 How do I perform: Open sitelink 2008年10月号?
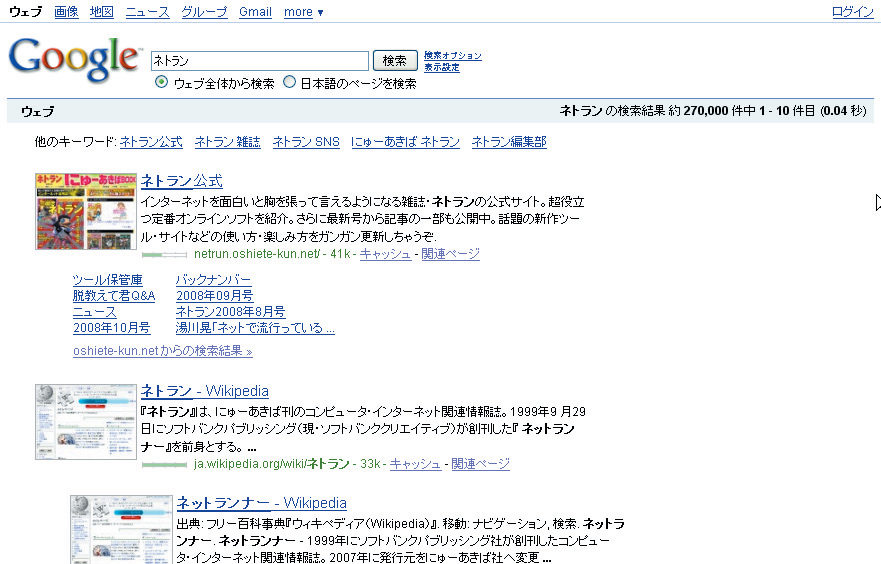pos(111,328)
